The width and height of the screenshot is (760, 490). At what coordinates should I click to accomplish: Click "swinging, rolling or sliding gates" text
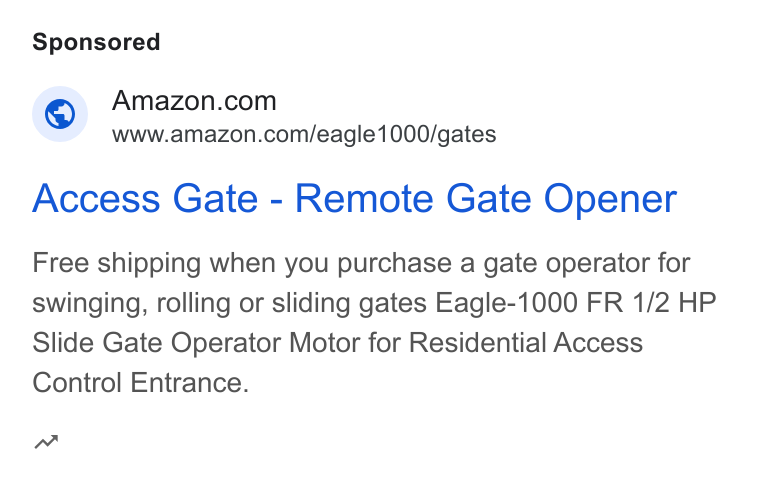pos(229,304)
